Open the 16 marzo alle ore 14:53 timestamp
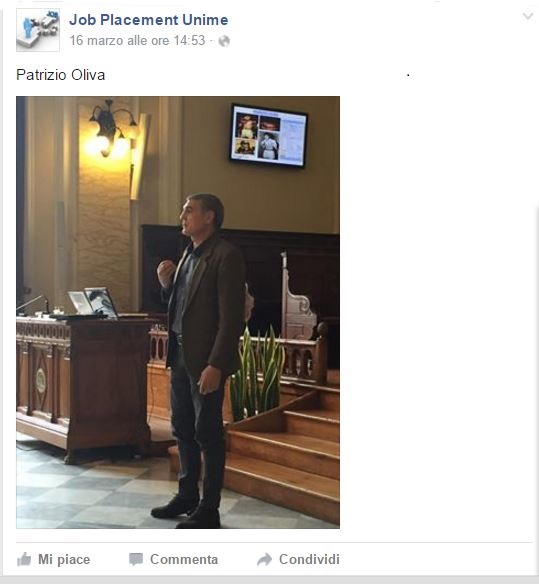 pos(137,40)
